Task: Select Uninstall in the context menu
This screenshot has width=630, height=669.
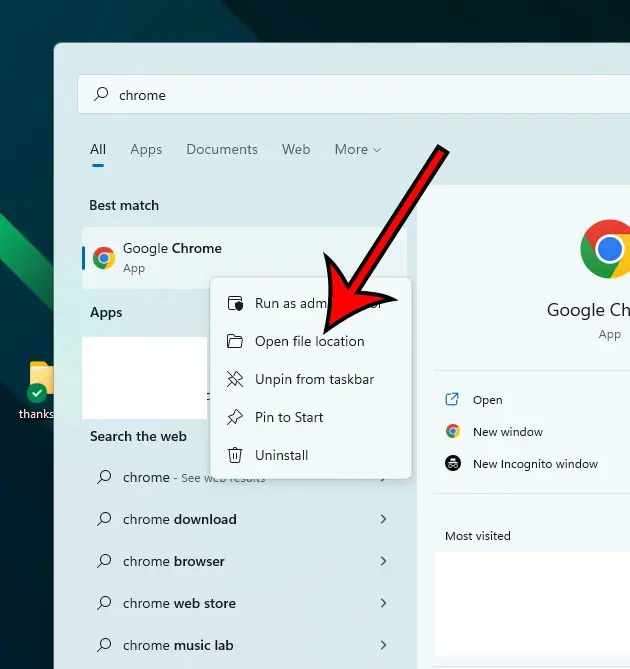Action: (281, 455)
